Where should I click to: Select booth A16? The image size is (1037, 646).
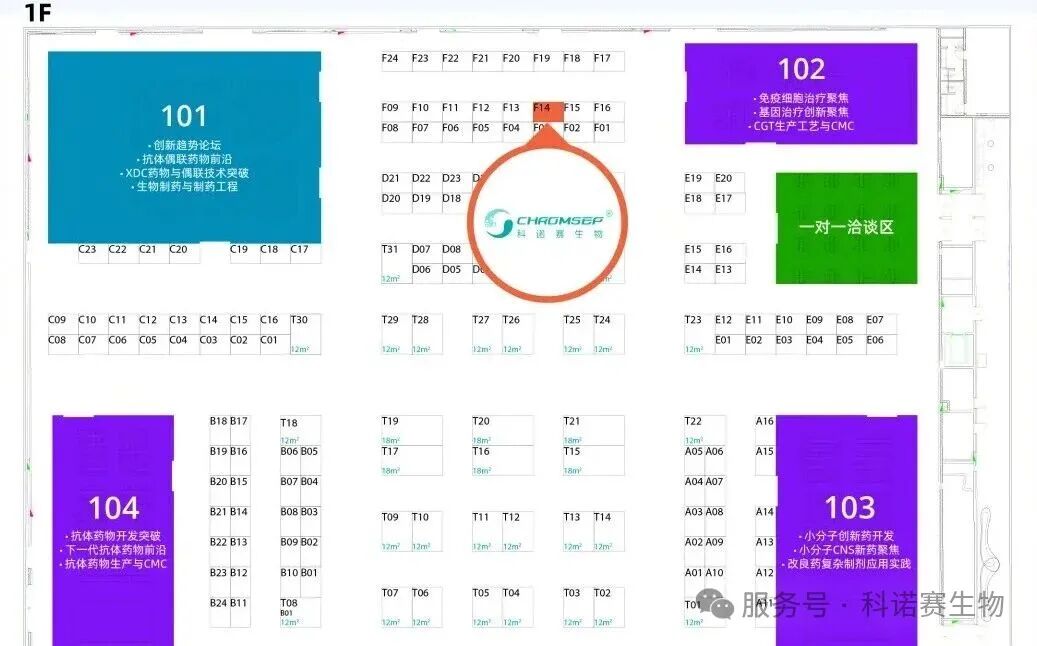pyautogui.click(x=765, y=430)
